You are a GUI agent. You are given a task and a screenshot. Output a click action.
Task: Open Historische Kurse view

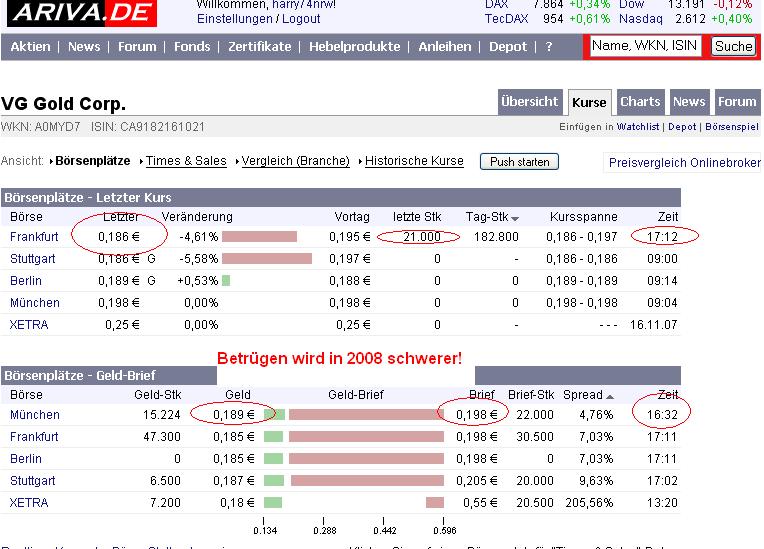point(414,161)
